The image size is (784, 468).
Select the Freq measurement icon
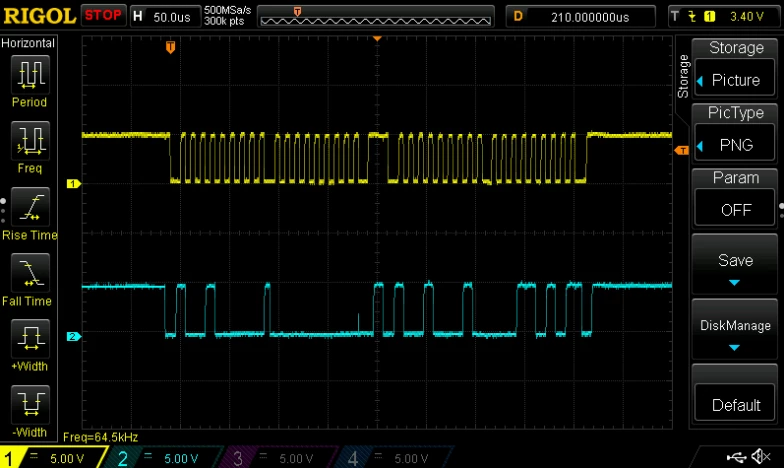(30, 140)
